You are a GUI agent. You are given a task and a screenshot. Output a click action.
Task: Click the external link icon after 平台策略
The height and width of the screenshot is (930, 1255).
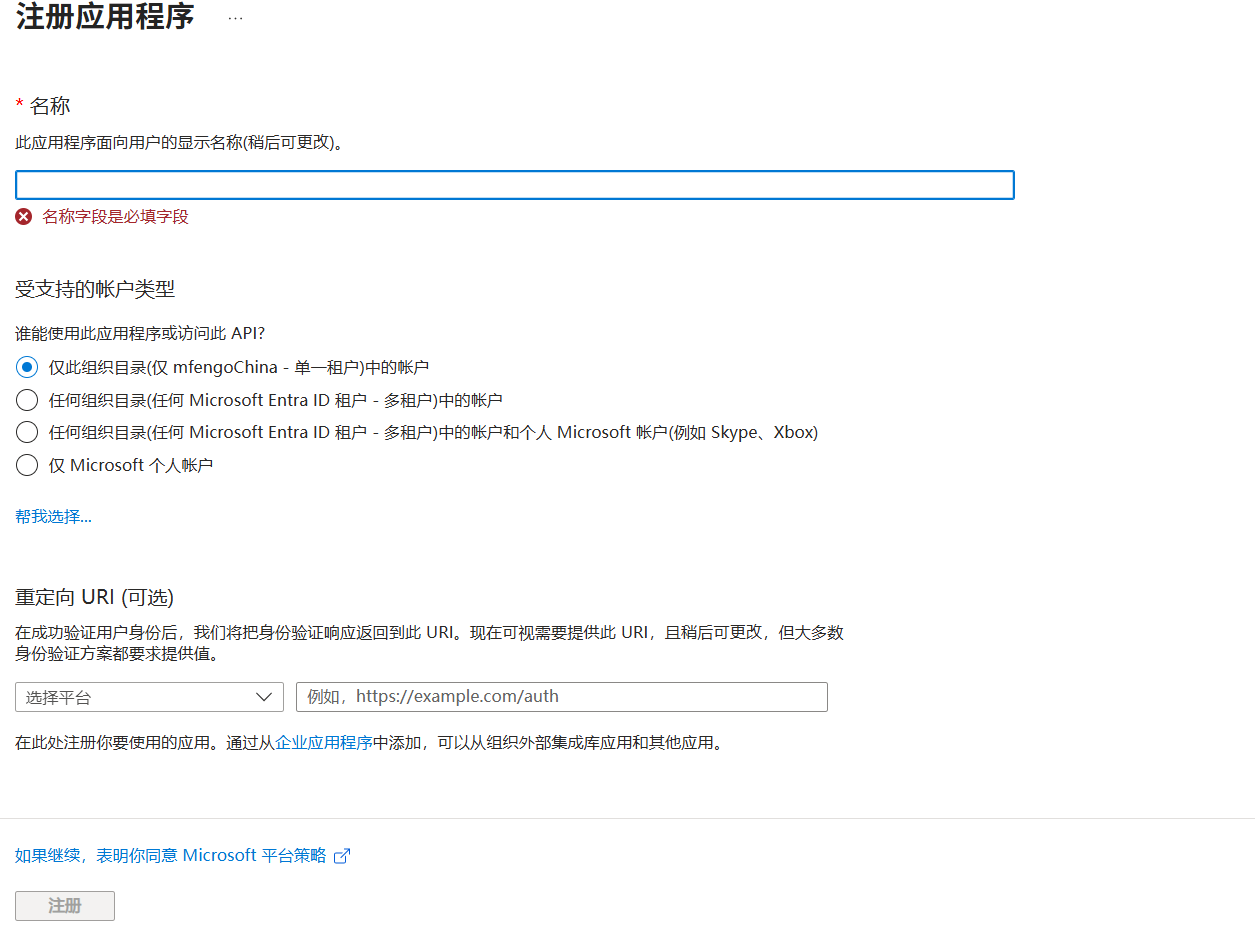click(342, 856)
